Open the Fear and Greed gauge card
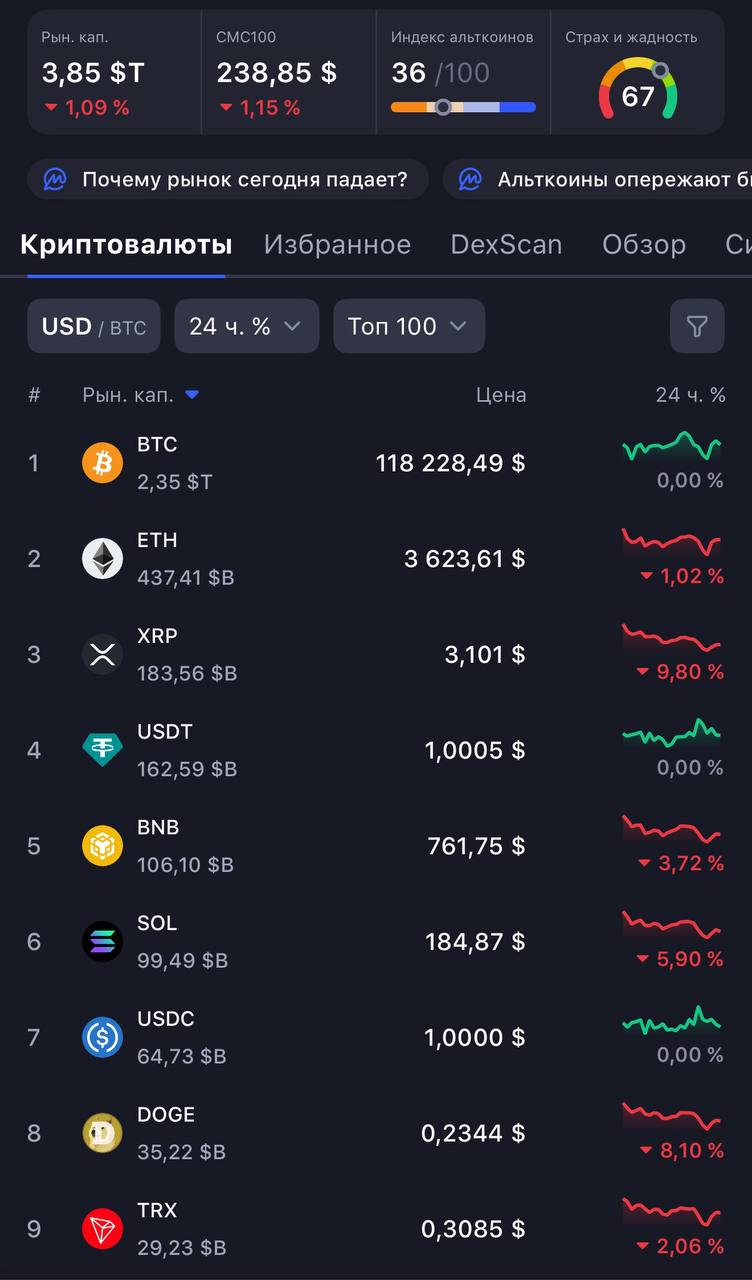752x1280 pixels. click(x=637, y=72)
